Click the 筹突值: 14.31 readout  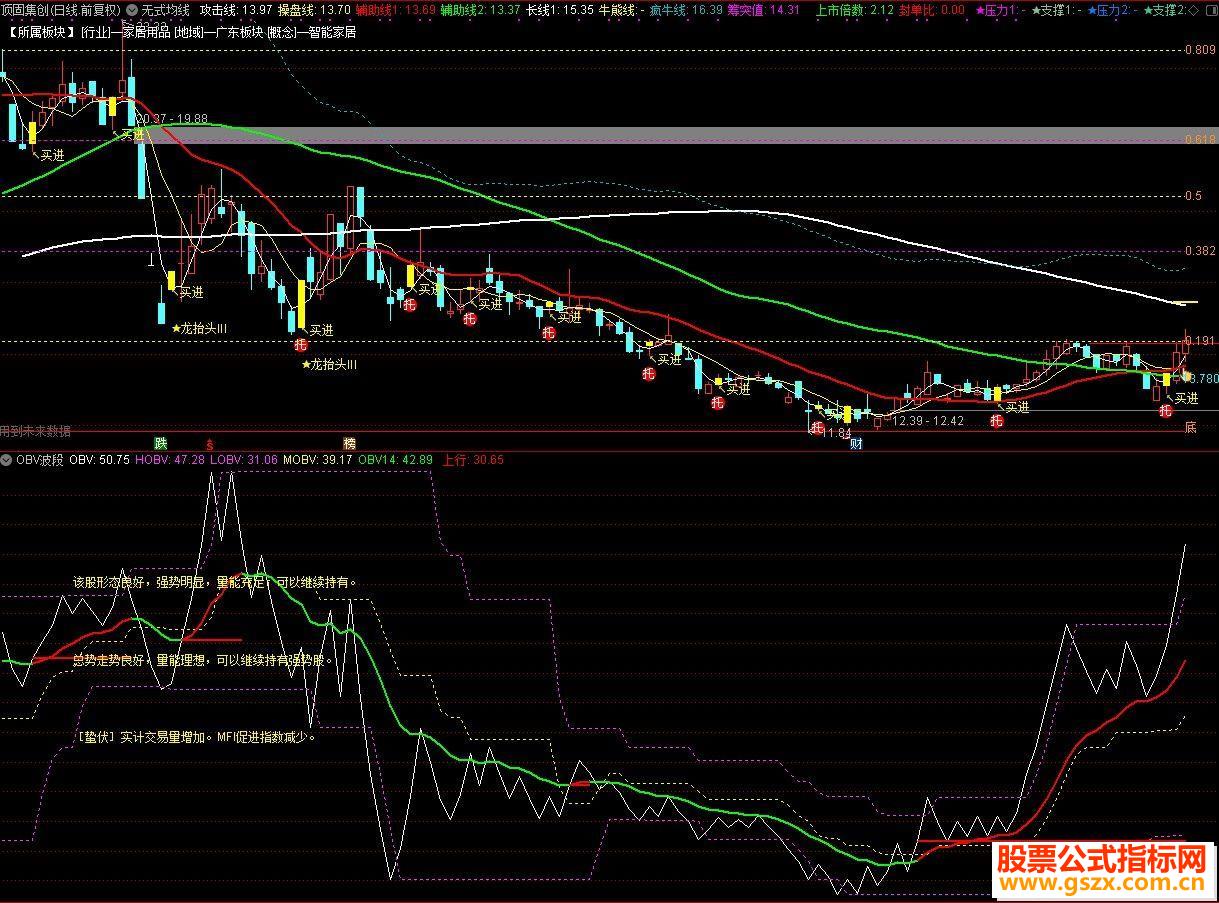coord(763,10)
